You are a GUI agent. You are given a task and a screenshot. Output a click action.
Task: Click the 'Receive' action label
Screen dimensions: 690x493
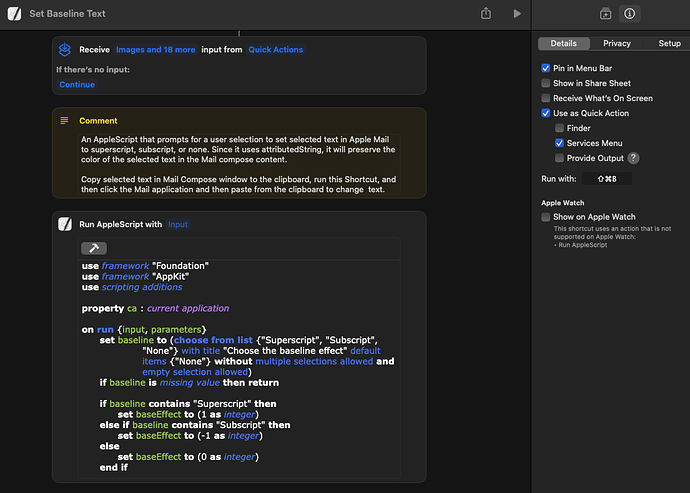(95, 50)
